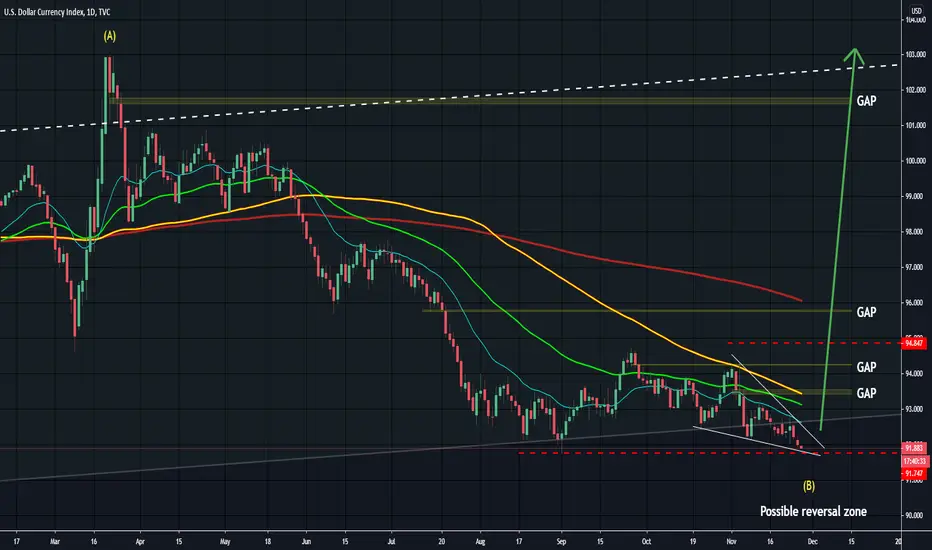
Task: Select the red 94.847 price tag
Action: pos(915,343)
